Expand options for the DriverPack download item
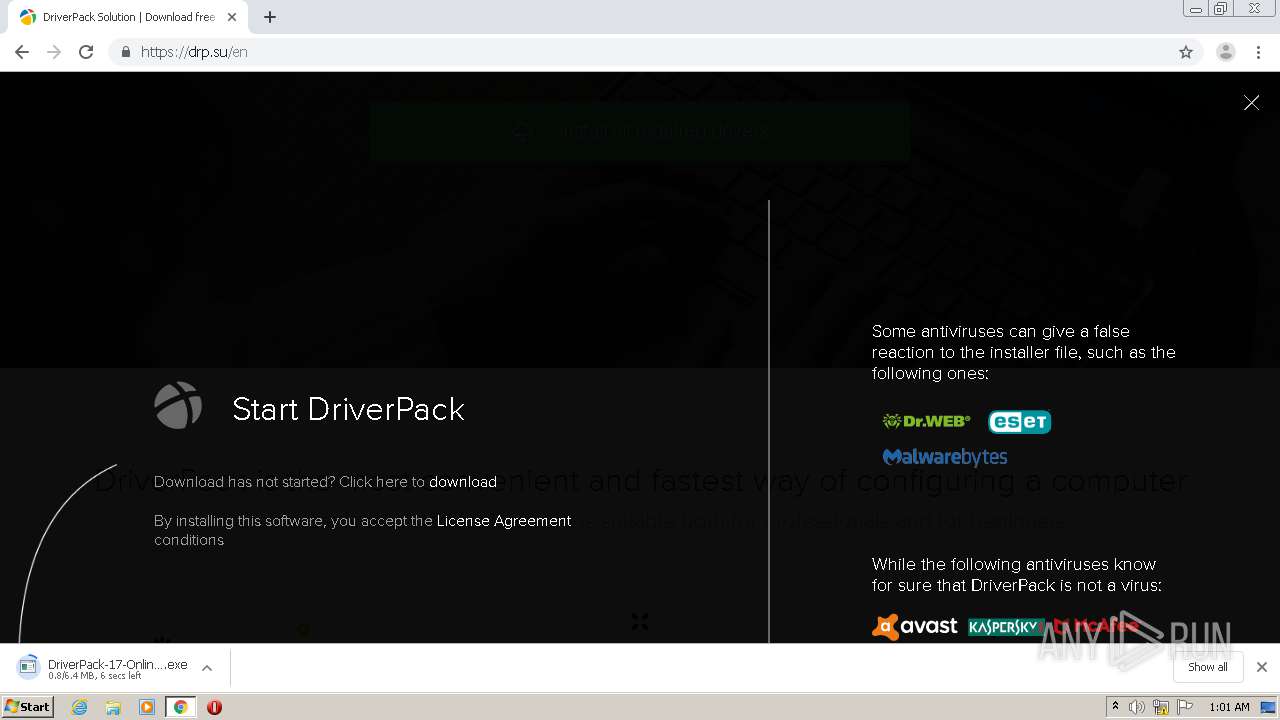 (x=207, y=668)
